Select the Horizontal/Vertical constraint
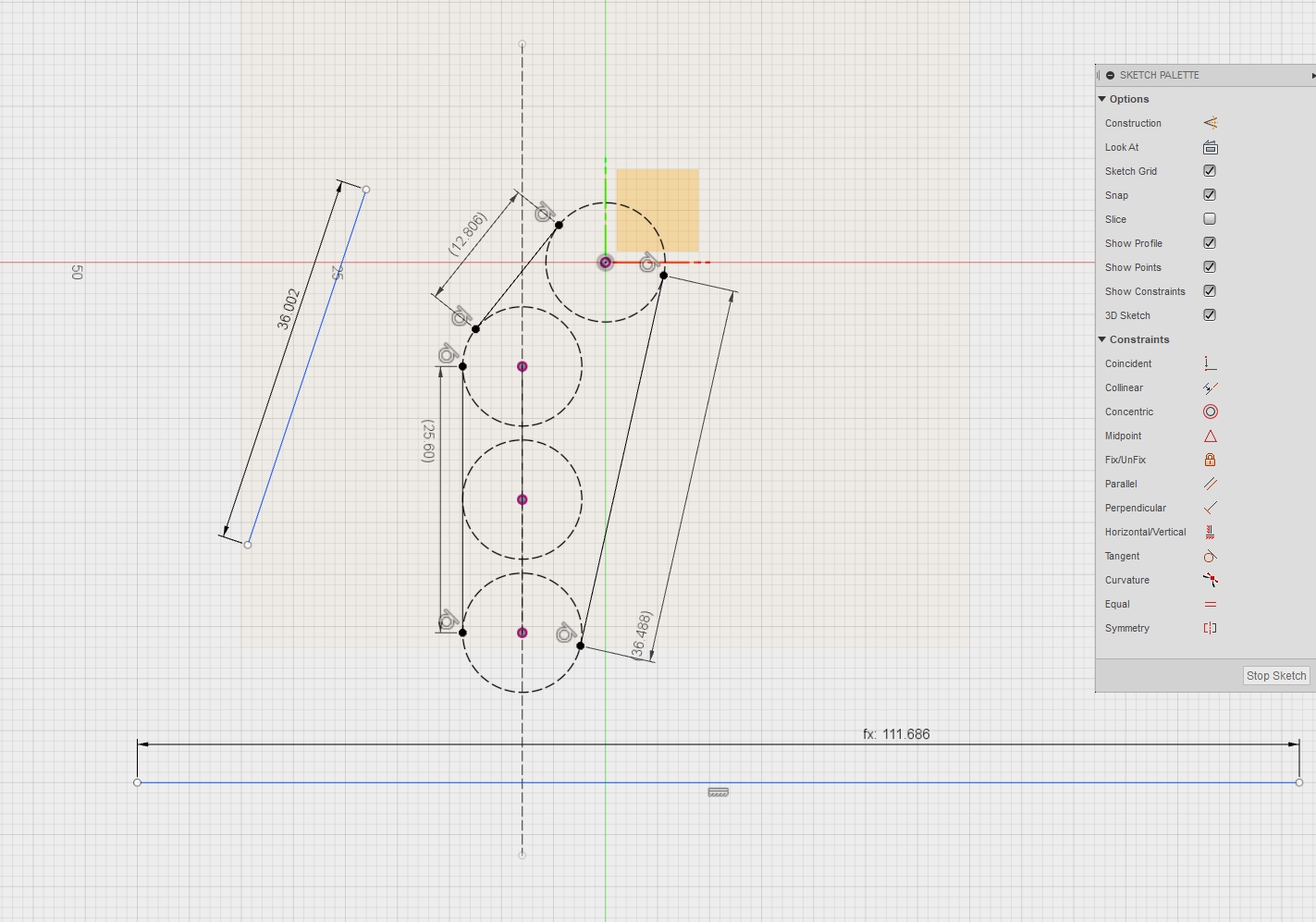This screenshot has height=922, width=1316. coord(1210,532)
